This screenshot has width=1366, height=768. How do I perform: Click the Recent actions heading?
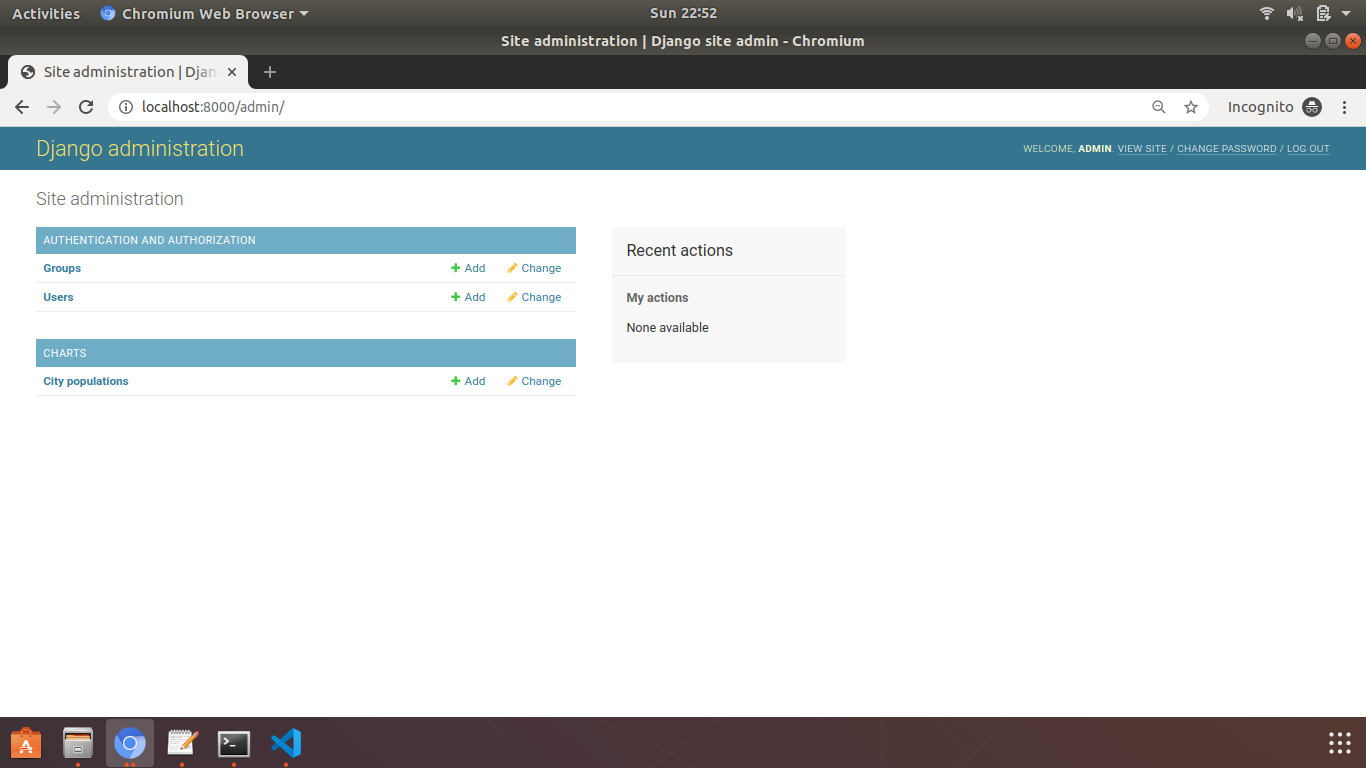click(x=680, y=251)
